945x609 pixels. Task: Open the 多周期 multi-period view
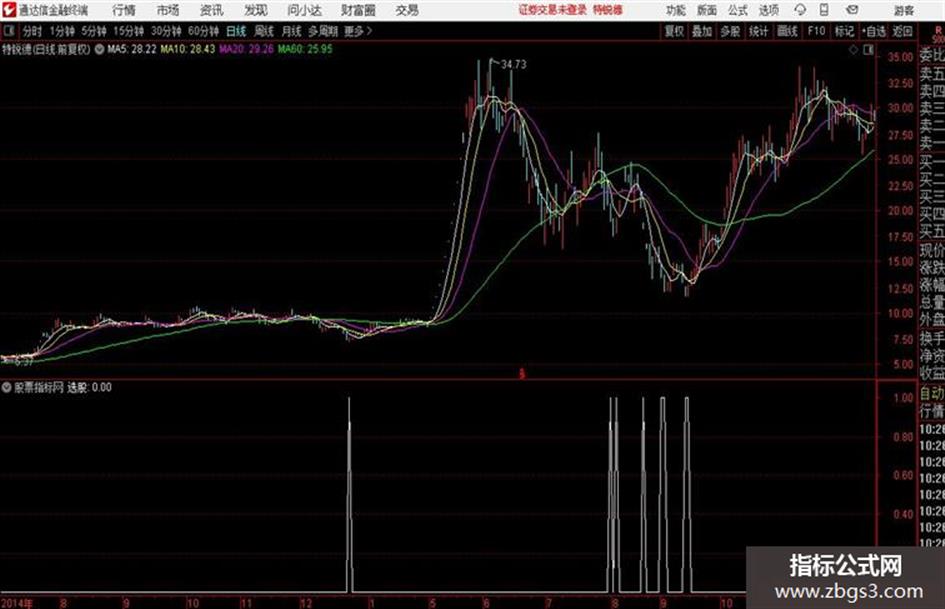(323, 31)
